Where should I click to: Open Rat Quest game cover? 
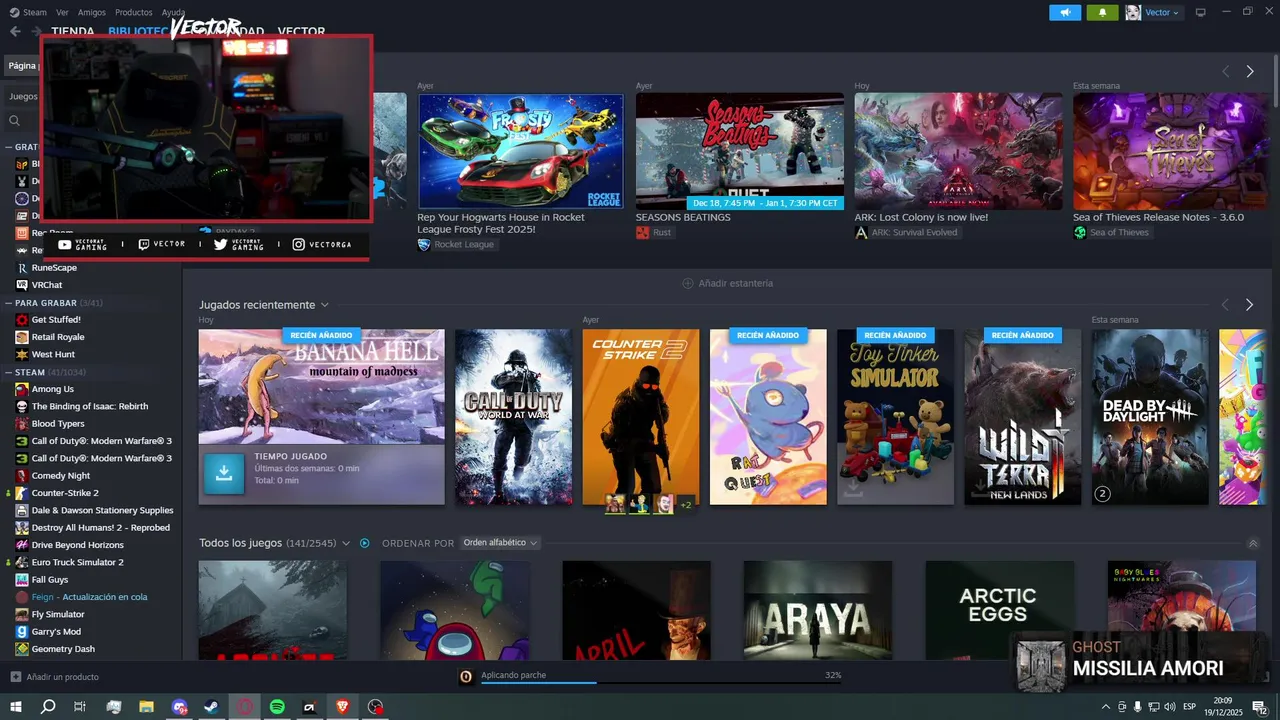tap(768, 417)
